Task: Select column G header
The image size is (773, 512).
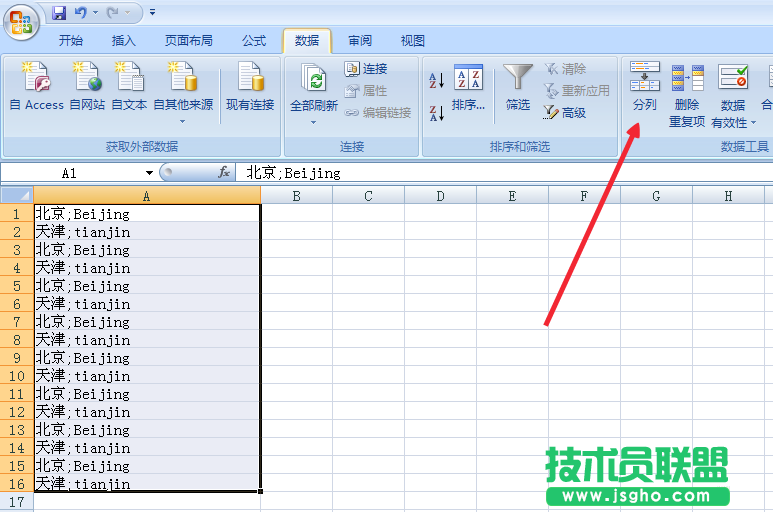Action: pos(657,196)
